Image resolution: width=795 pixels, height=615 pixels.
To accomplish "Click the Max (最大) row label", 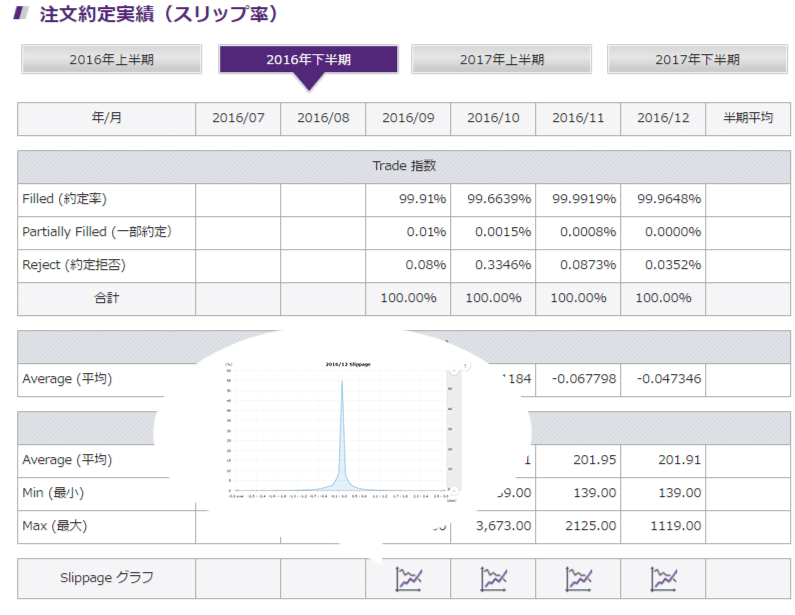I will click(55, 526).
